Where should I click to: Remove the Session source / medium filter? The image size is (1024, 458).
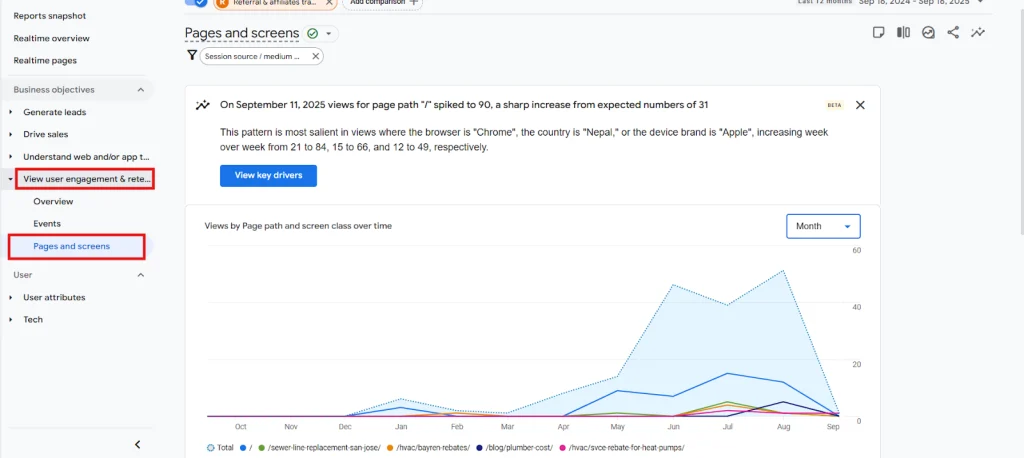click(x=316, y=57)
